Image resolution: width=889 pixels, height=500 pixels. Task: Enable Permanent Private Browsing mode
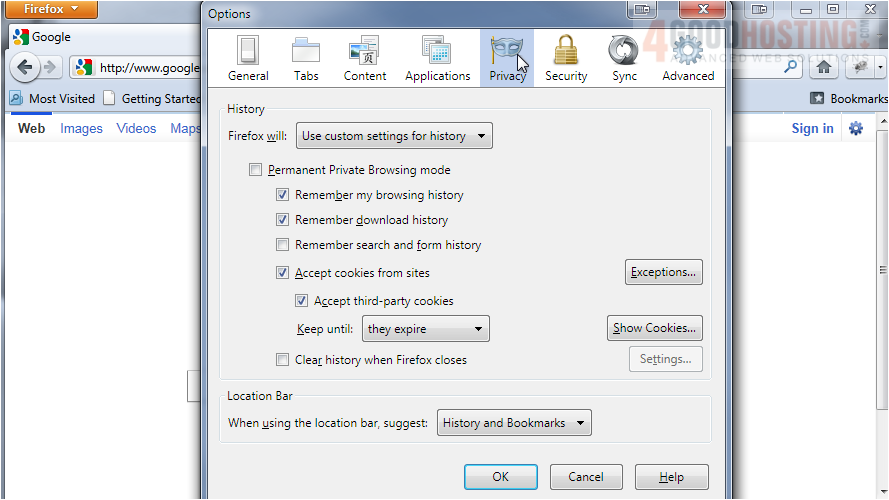[256, 170]
